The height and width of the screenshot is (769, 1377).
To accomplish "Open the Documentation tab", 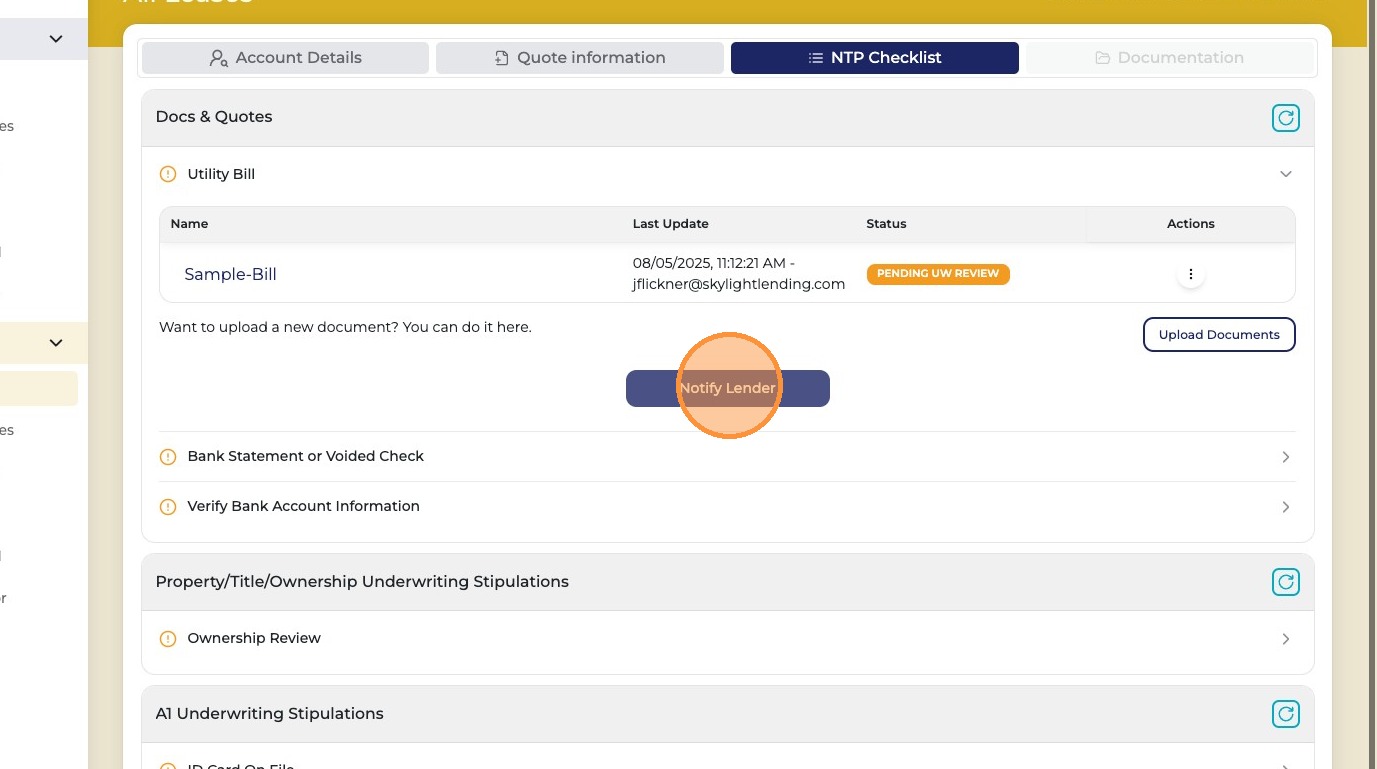I will (1170, 58).
